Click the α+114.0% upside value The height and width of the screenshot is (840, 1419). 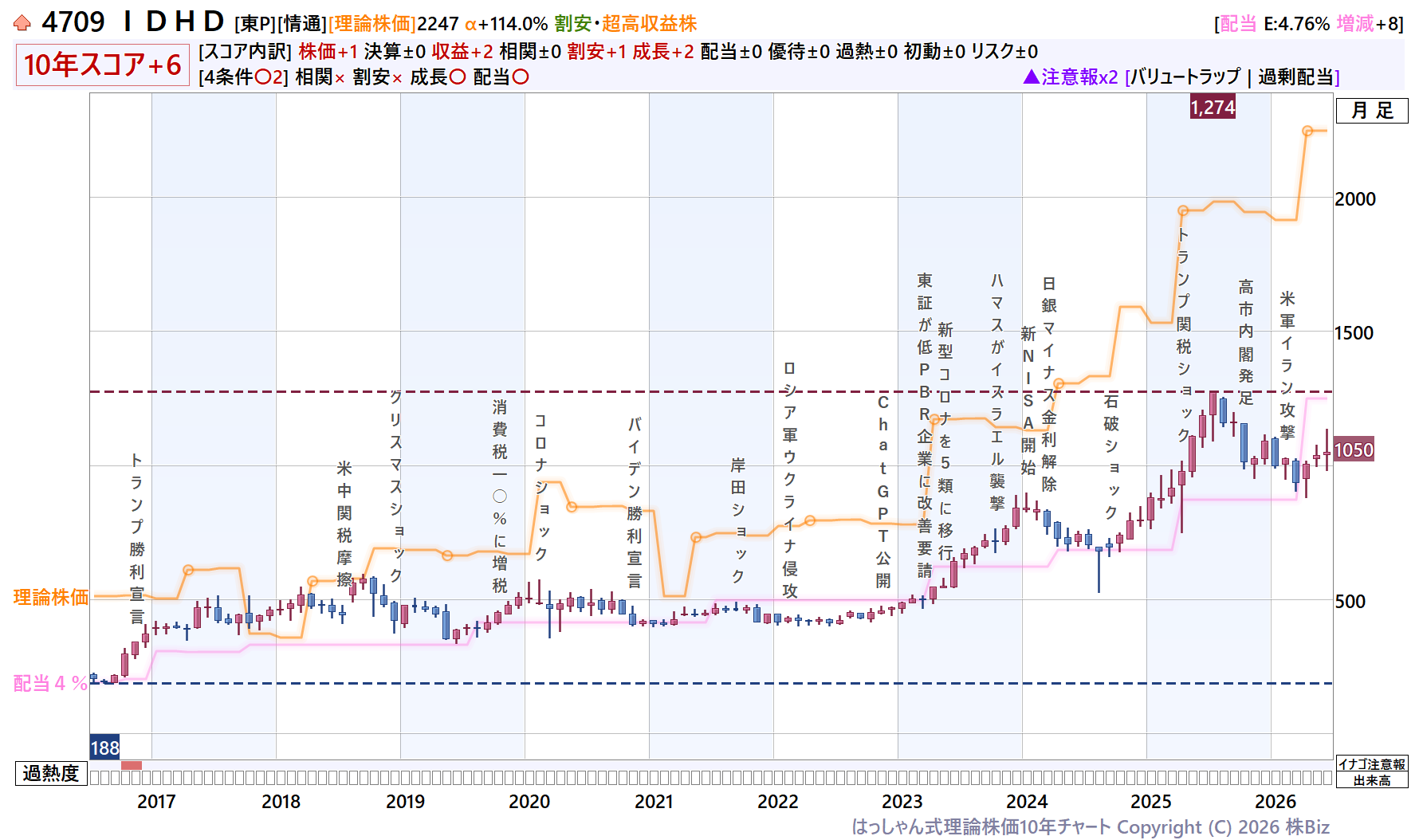pos(506,24)
